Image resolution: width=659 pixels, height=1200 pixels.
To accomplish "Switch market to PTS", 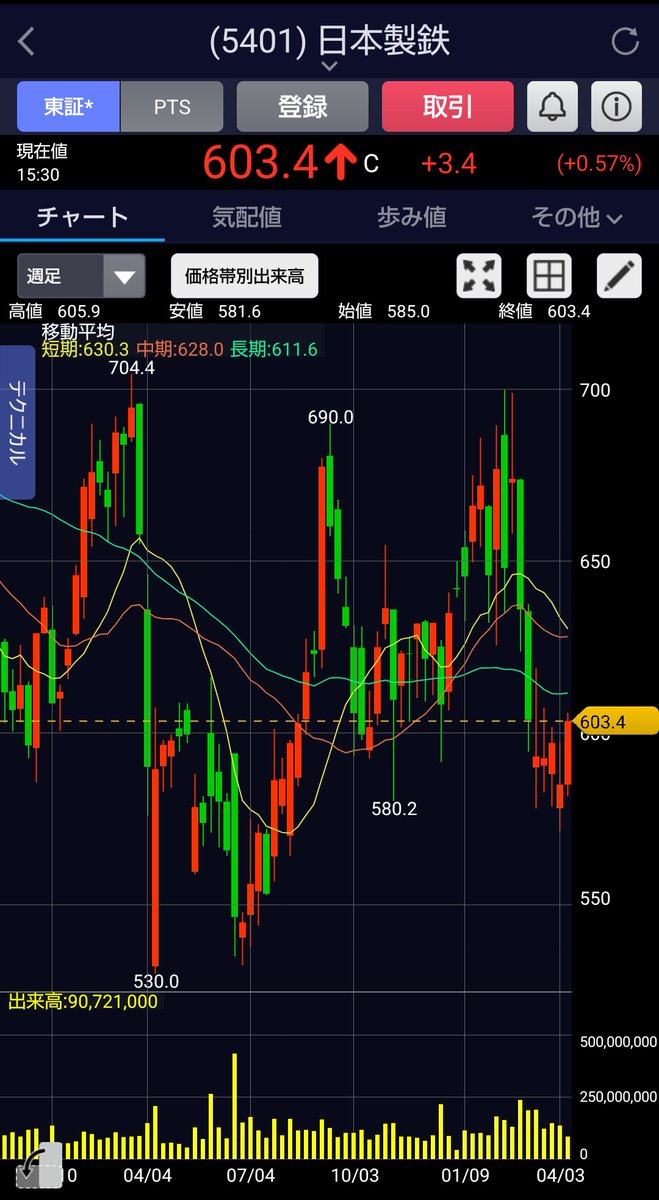I will pyautogui.click(x=172, y=107).
